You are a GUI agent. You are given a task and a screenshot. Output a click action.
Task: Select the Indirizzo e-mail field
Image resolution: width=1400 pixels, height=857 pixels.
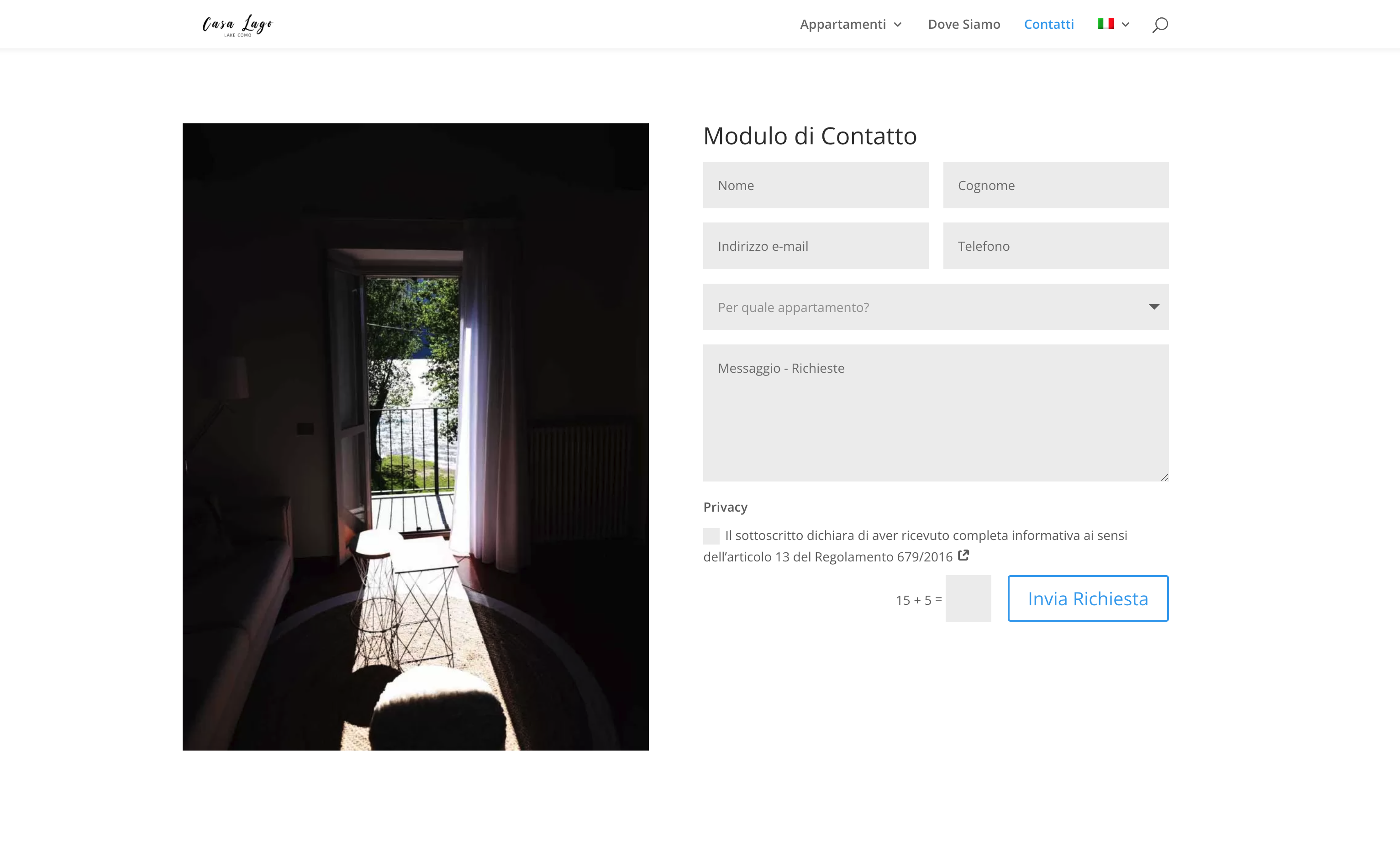pos(816,246)
